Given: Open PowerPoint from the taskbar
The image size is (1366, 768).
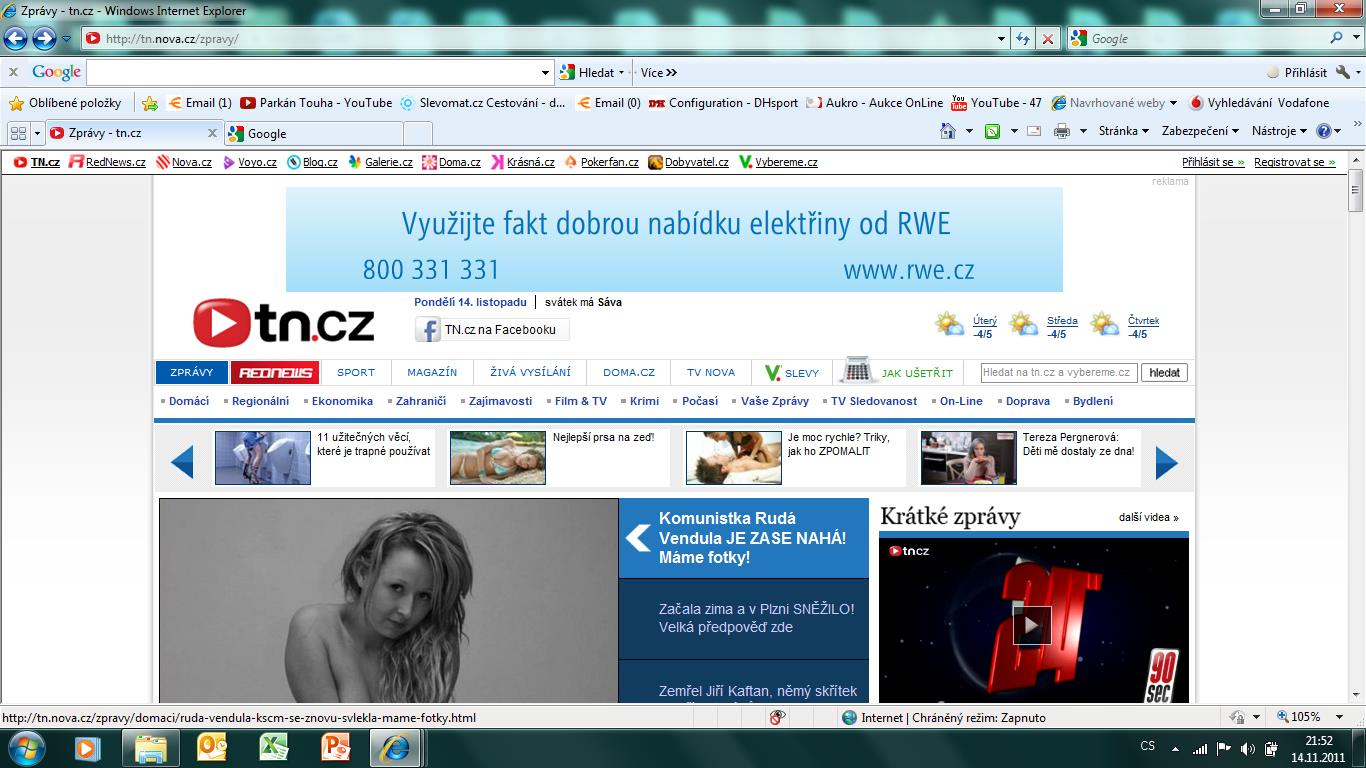Looking at the screenshot, I should pos(334,747).
